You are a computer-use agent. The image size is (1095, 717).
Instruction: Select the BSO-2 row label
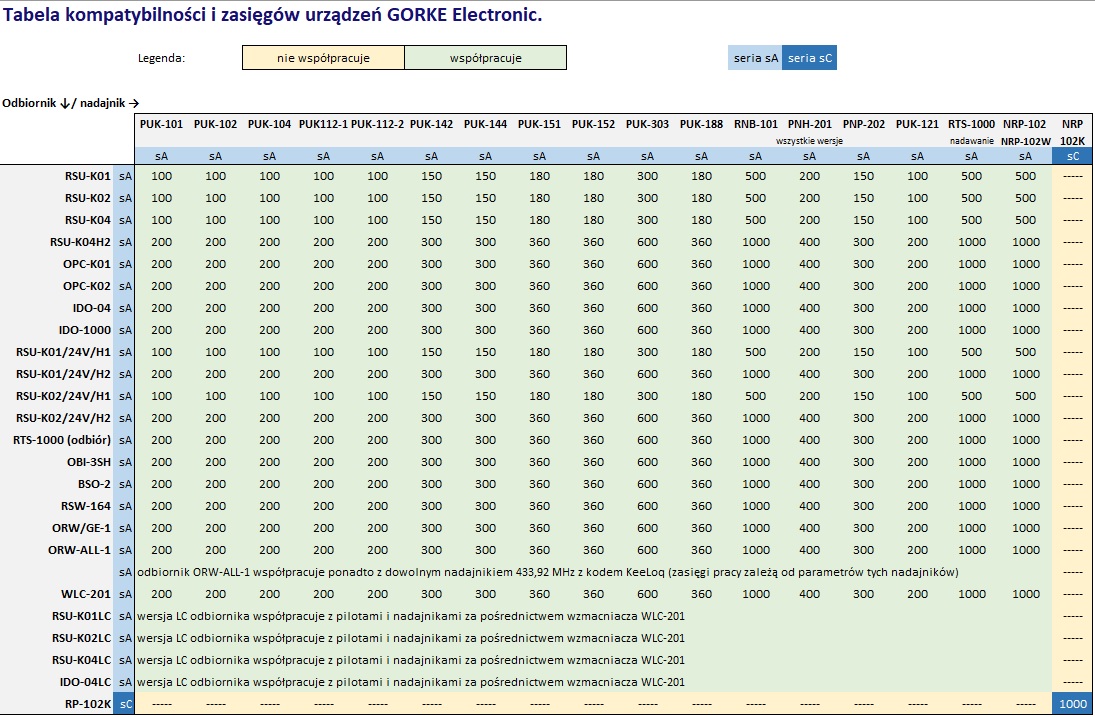tap(91, 484)
